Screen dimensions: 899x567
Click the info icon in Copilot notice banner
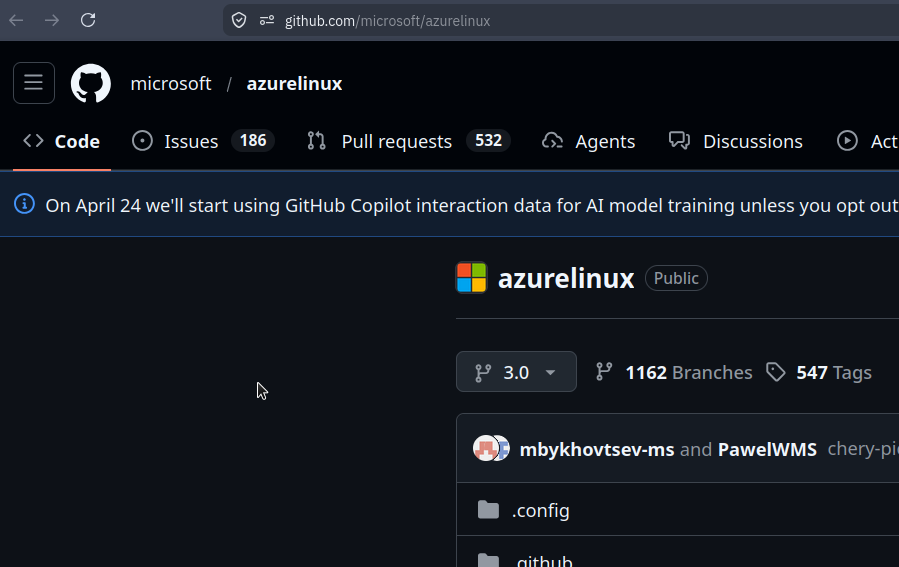coord(24,204)
